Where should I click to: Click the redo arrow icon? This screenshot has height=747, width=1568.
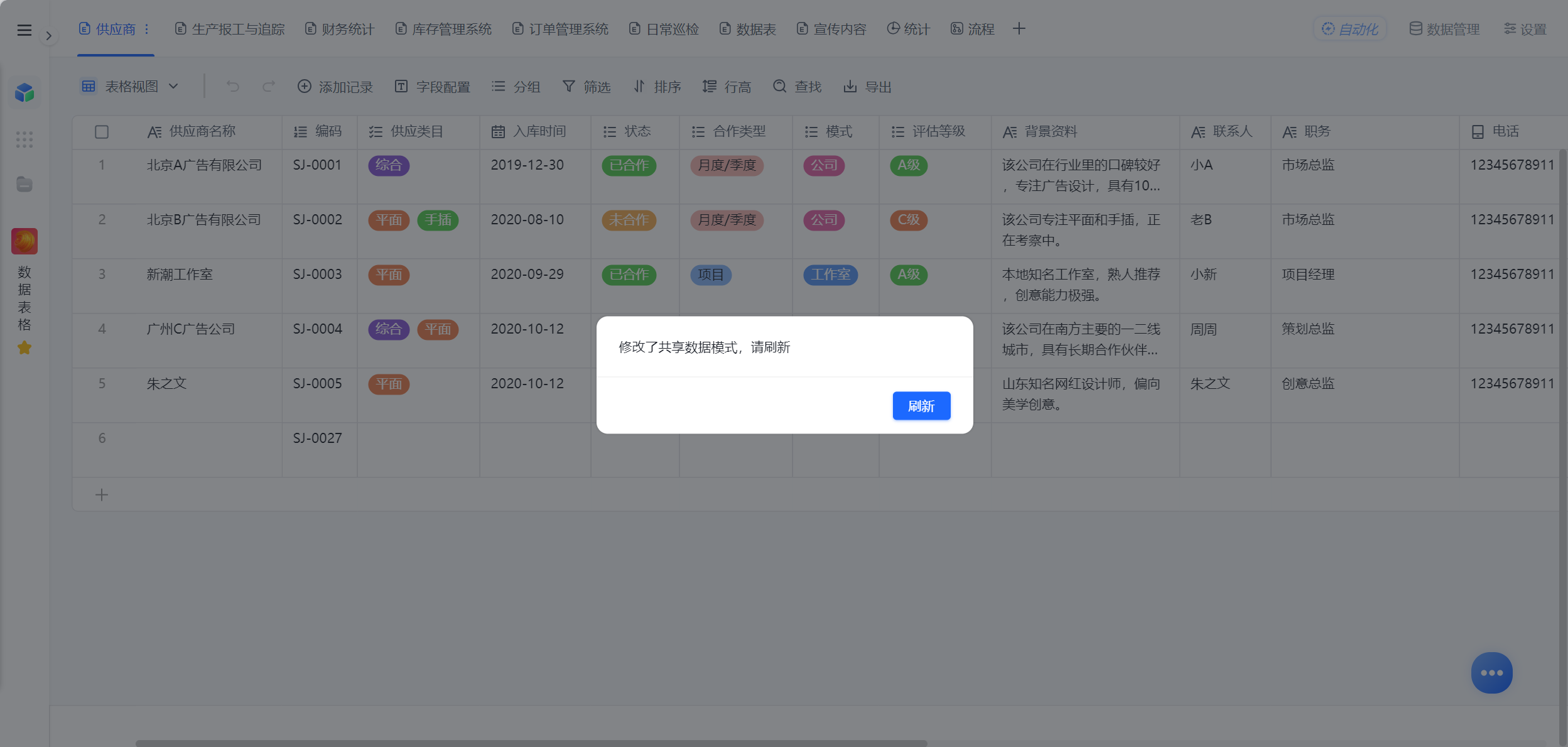(x=269, y=86)
